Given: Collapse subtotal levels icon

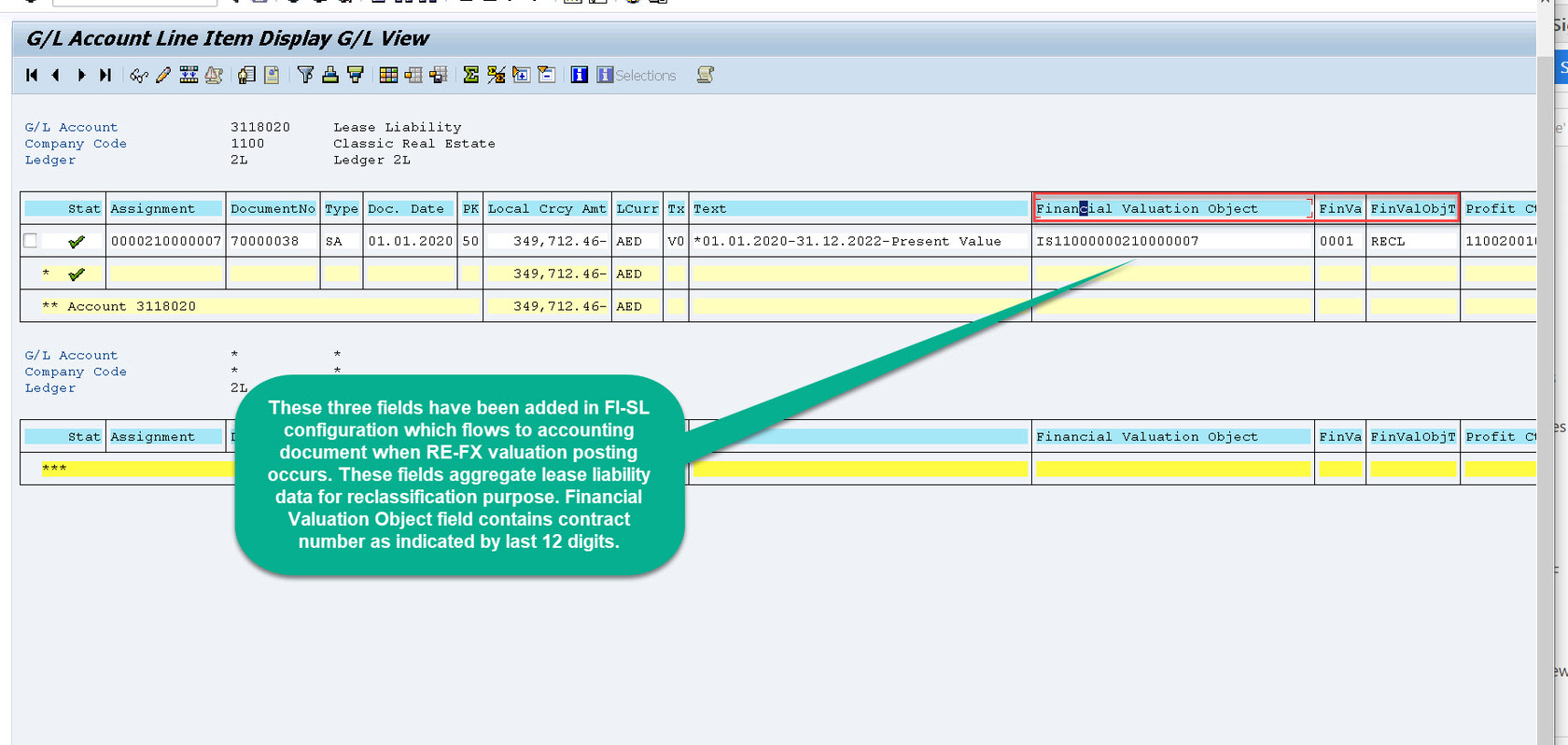Looking at the screenshot, I should pyautogui.click(x=547, y=76).
